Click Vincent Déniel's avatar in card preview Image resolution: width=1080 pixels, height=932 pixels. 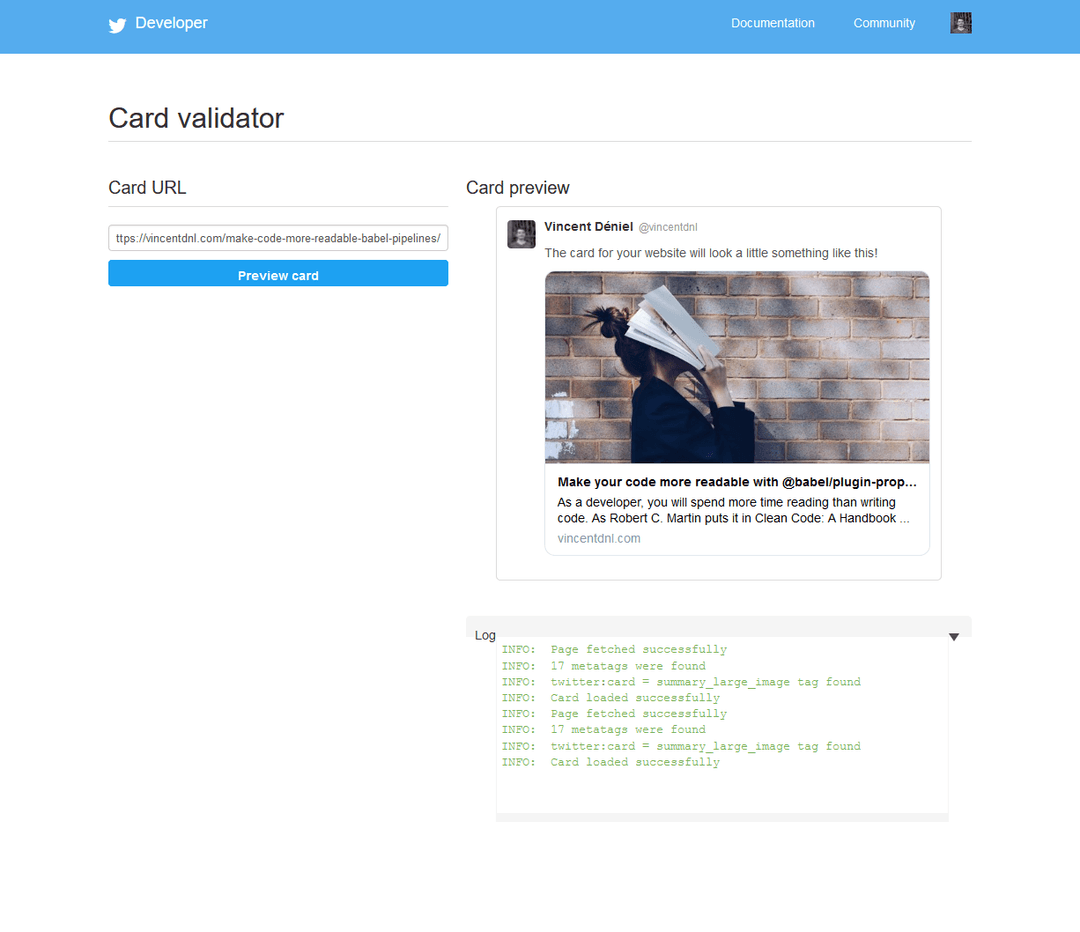click(521, 234)
